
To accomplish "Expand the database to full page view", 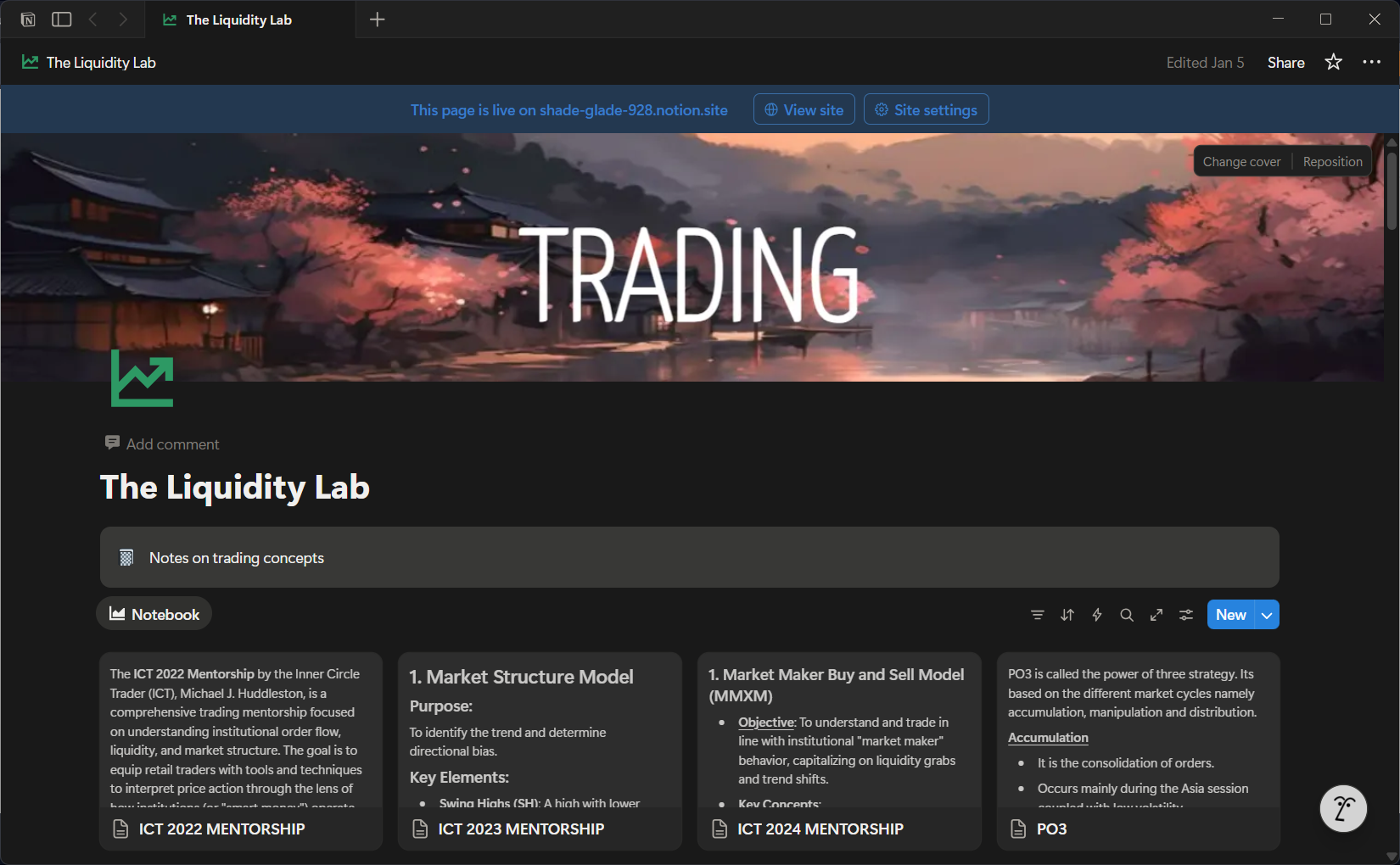I will (x=1156, y=615).
